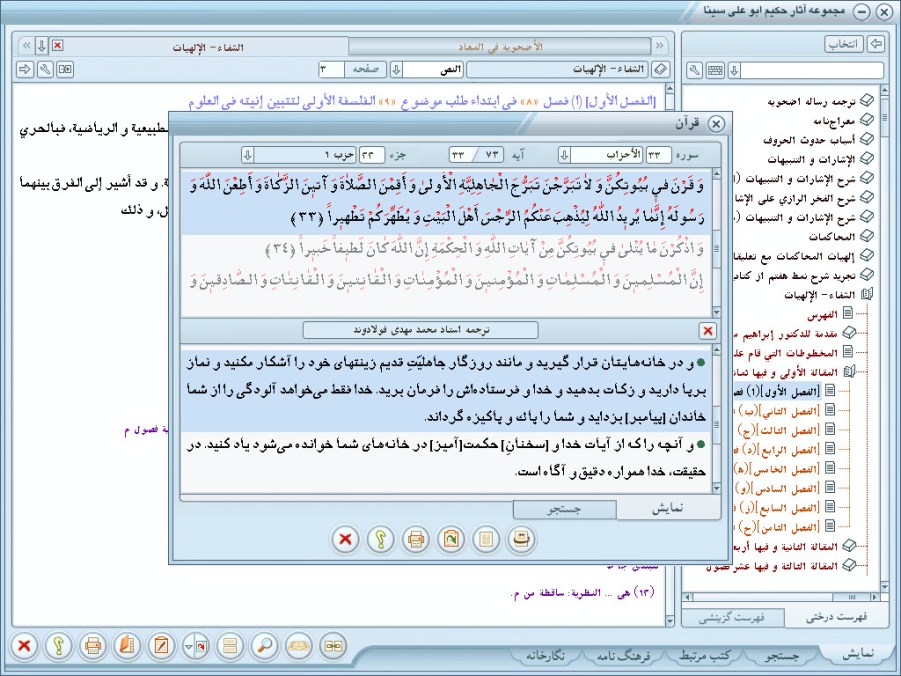Click the page number input field

tap(330, 69)
